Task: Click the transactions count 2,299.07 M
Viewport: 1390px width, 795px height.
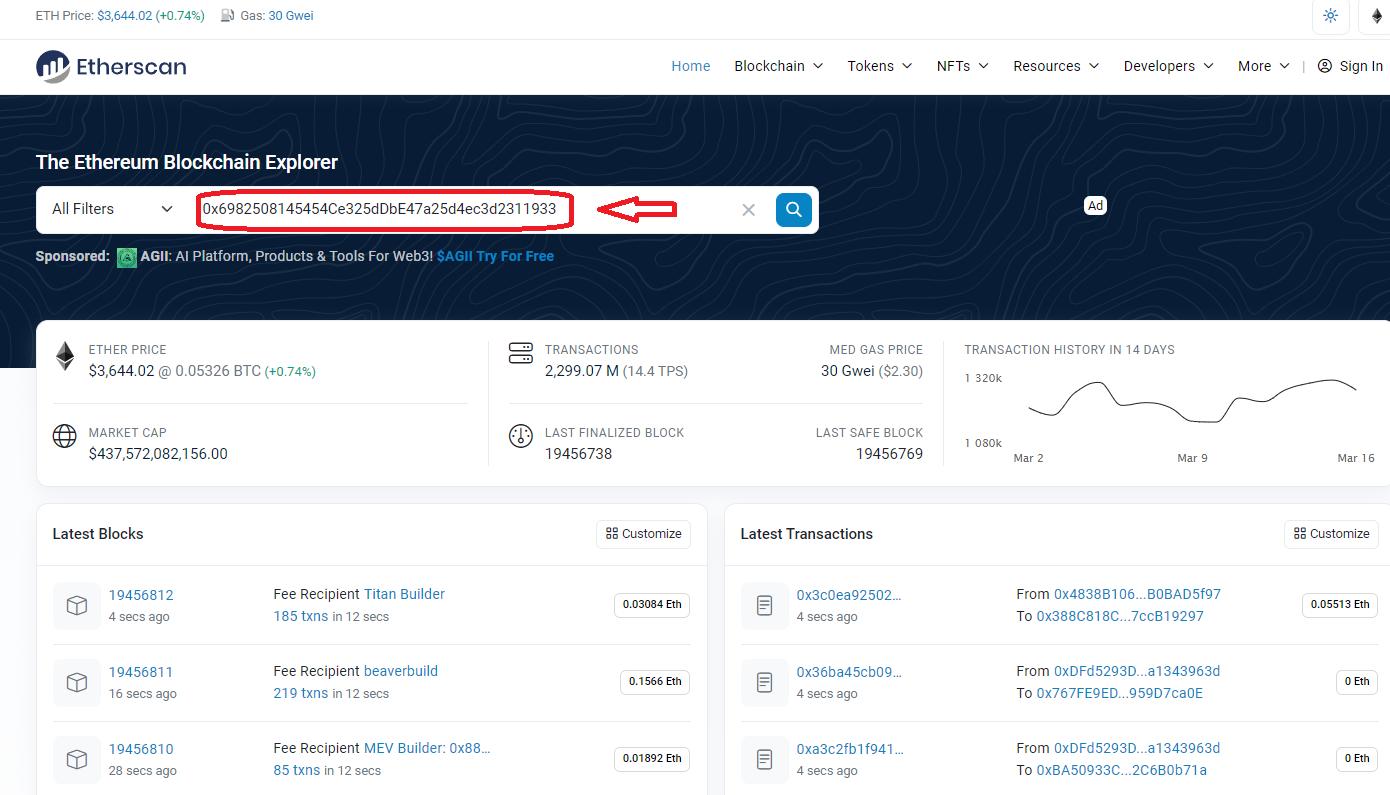Action: click(x=581, y=371)
